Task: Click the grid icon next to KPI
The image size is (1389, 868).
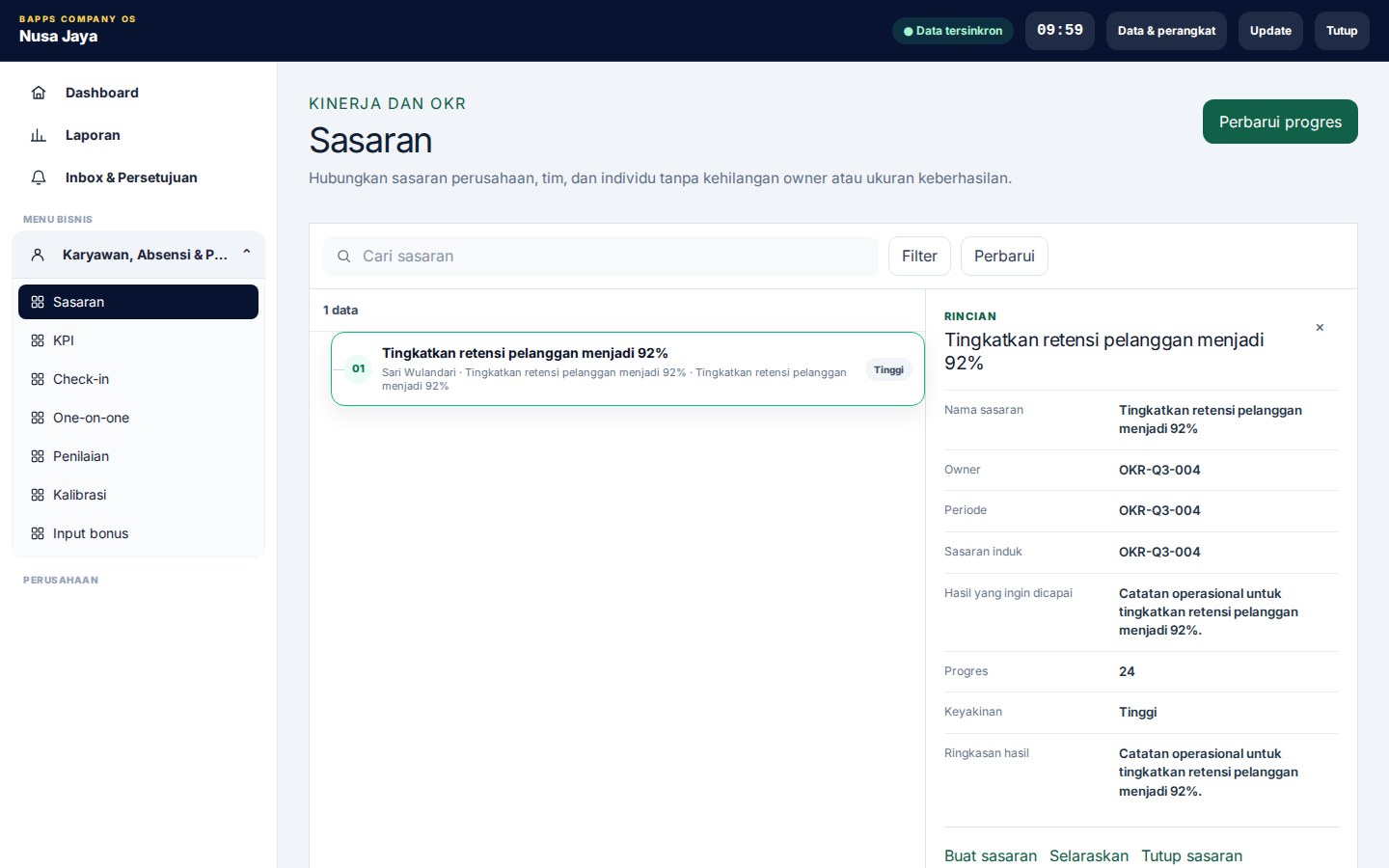Action: pos(38,340)
